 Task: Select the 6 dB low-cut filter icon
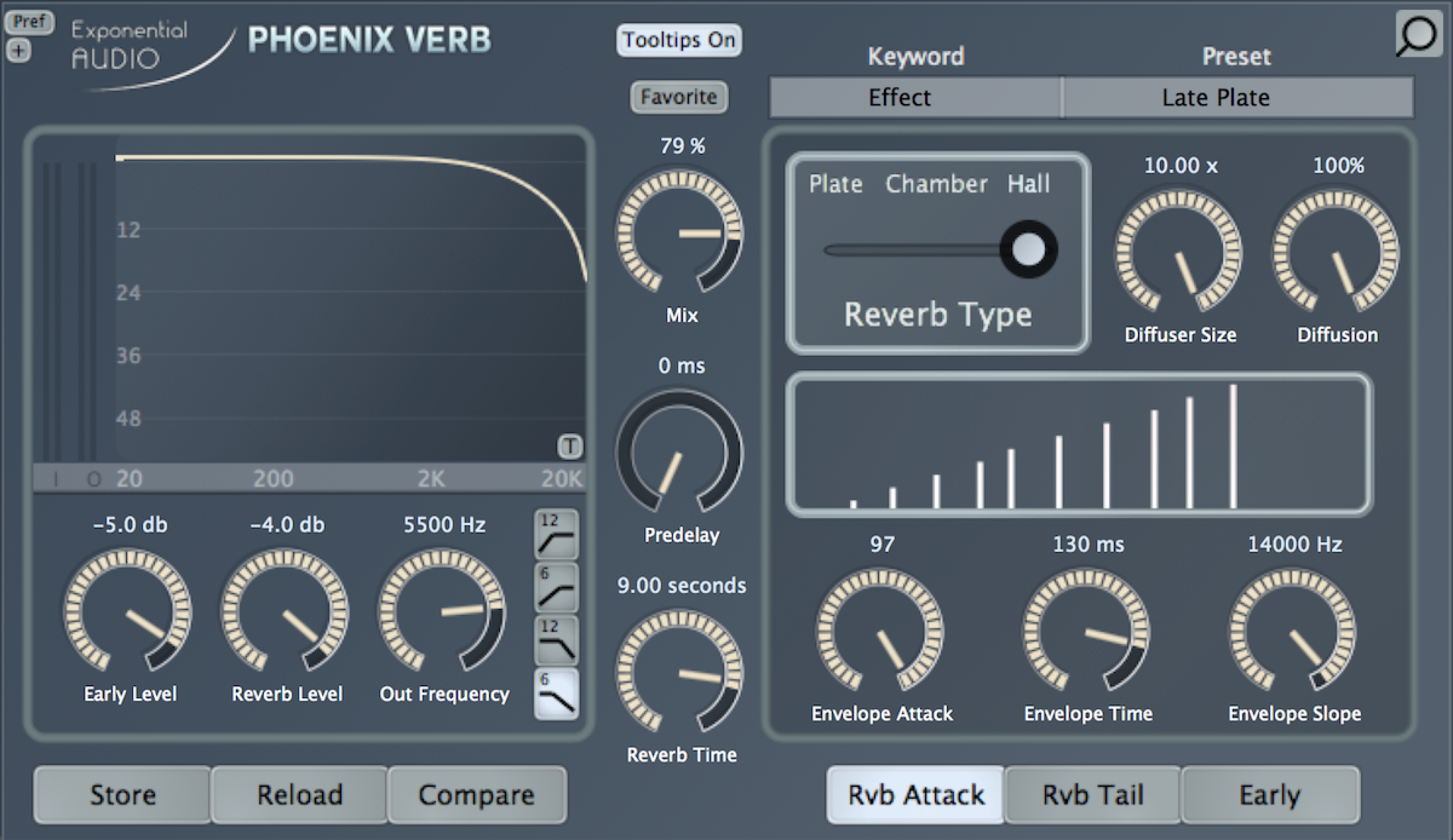(x=556, y=587)
